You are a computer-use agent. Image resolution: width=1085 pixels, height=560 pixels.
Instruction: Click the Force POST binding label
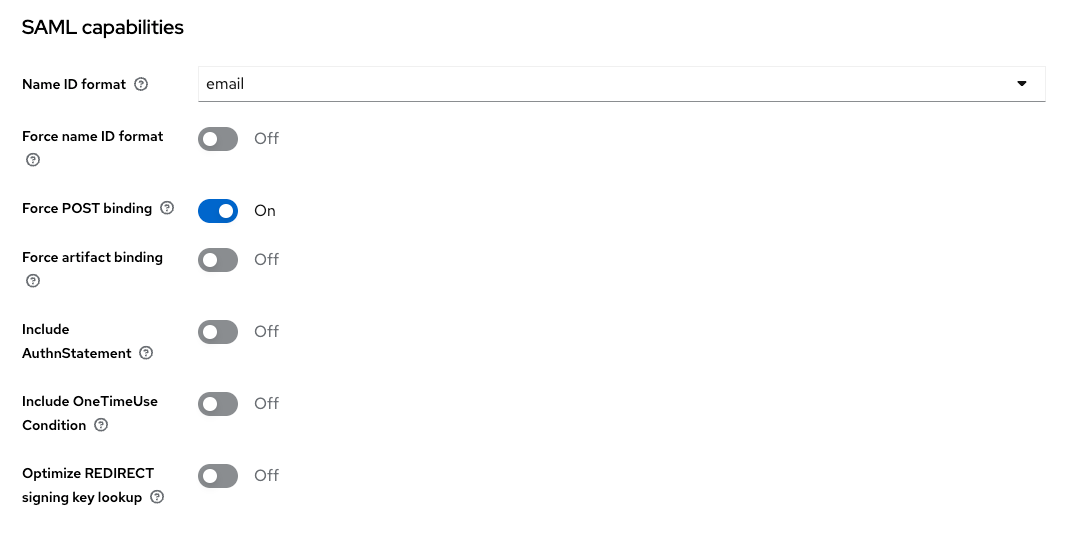click(x=87, y=209)
